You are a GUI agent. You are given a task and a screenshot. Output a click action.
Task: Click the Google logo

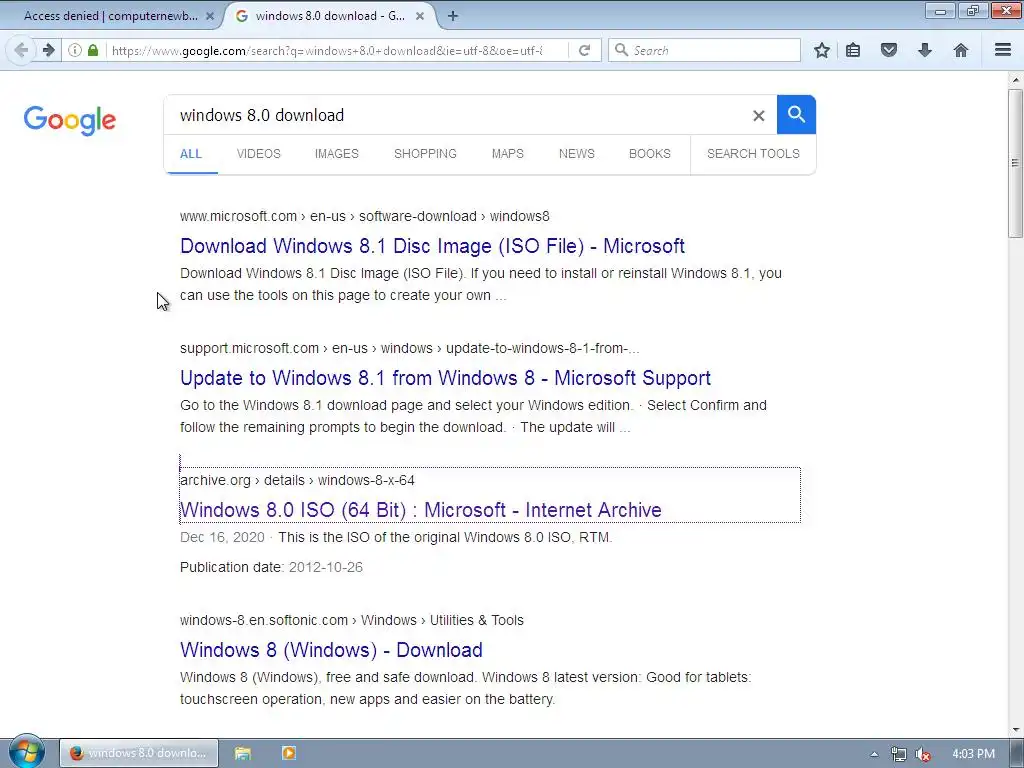coord(70,120)
